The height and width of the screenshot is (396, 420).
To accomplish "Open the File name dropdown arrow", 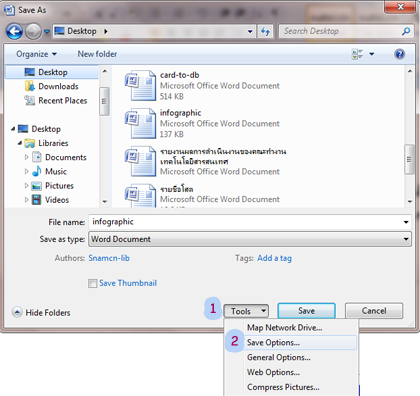I will (x=406, y=222).
